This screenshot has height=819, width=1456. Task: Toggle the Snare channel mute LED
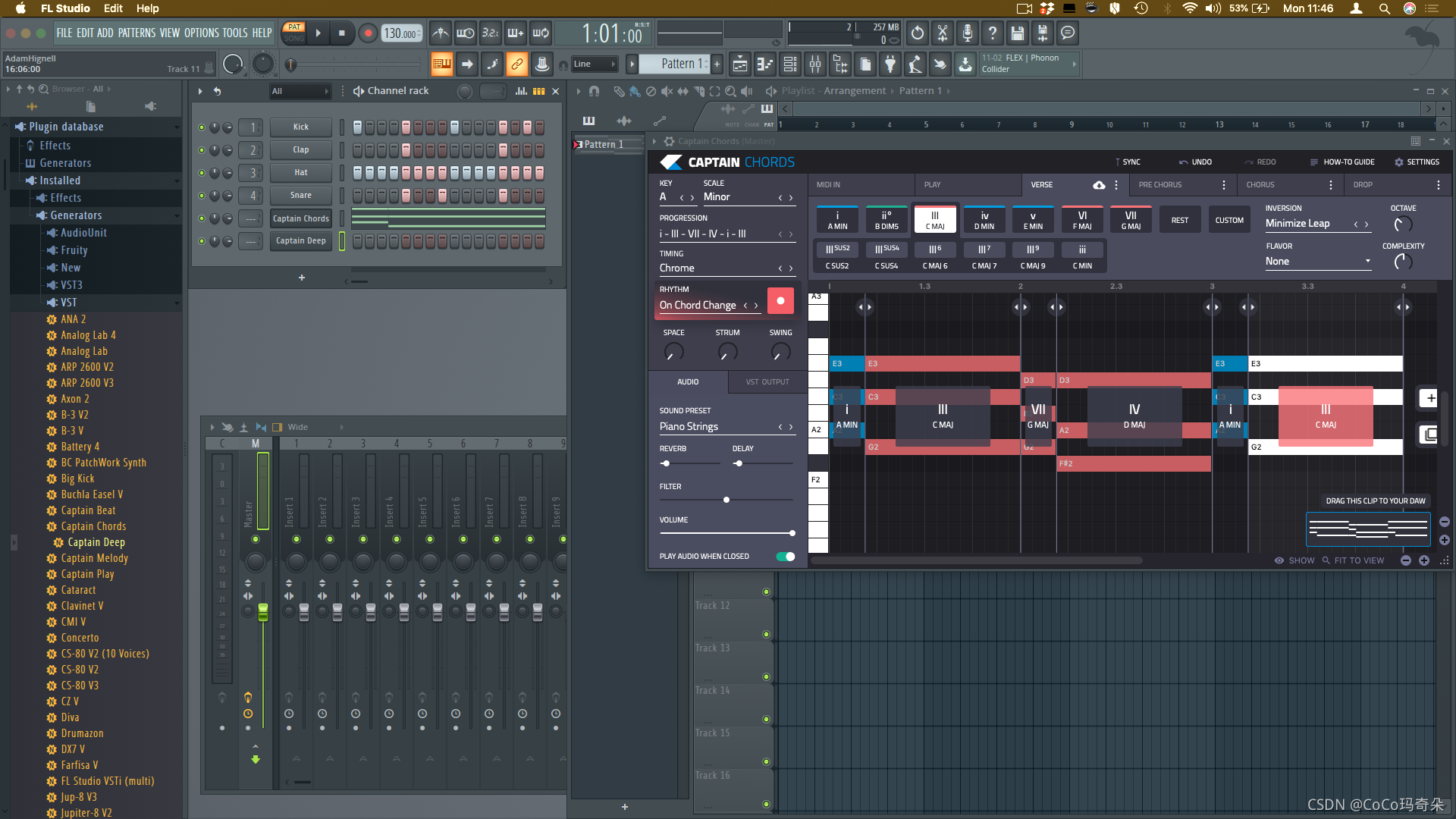pos(202,196)
